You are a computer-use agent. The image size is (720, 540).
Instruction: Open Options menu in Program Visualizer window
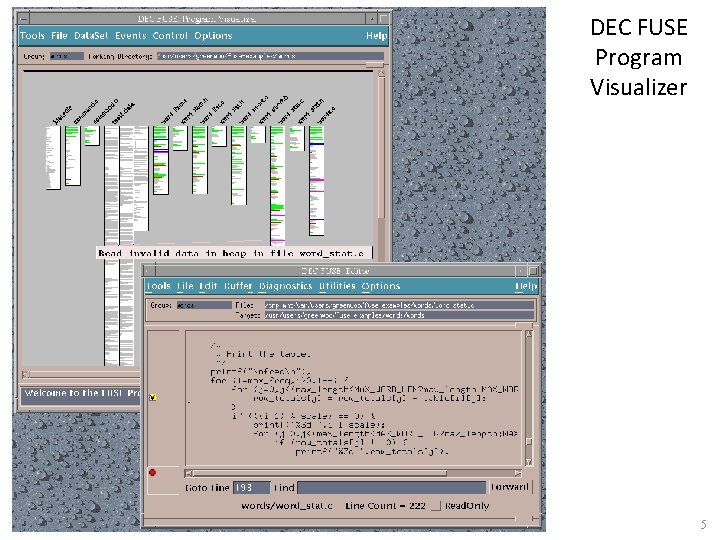[x=213, y=36]
